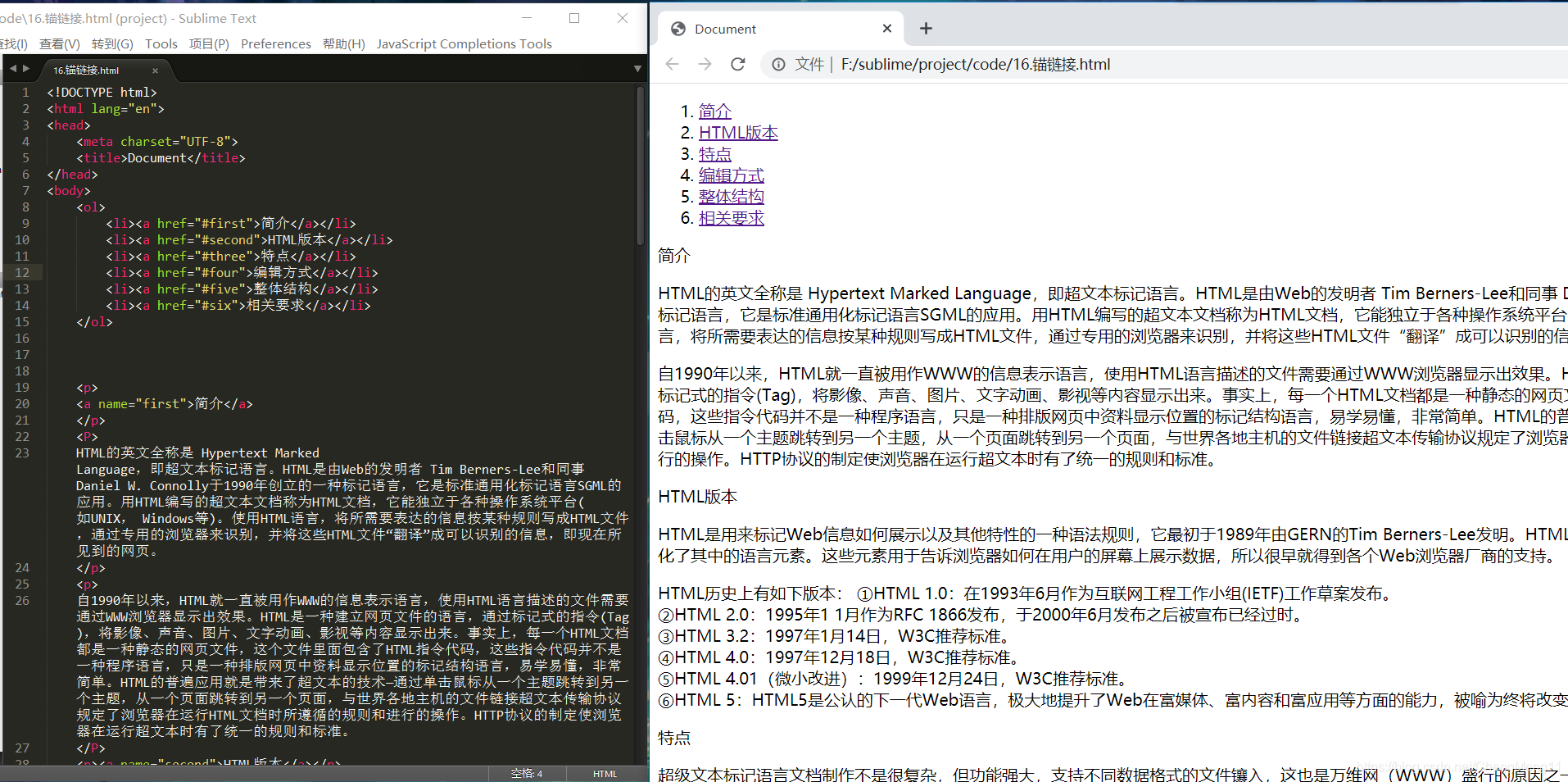Click the favicon on the Document browser tab
1568x782 pixels.
(678, 28)
